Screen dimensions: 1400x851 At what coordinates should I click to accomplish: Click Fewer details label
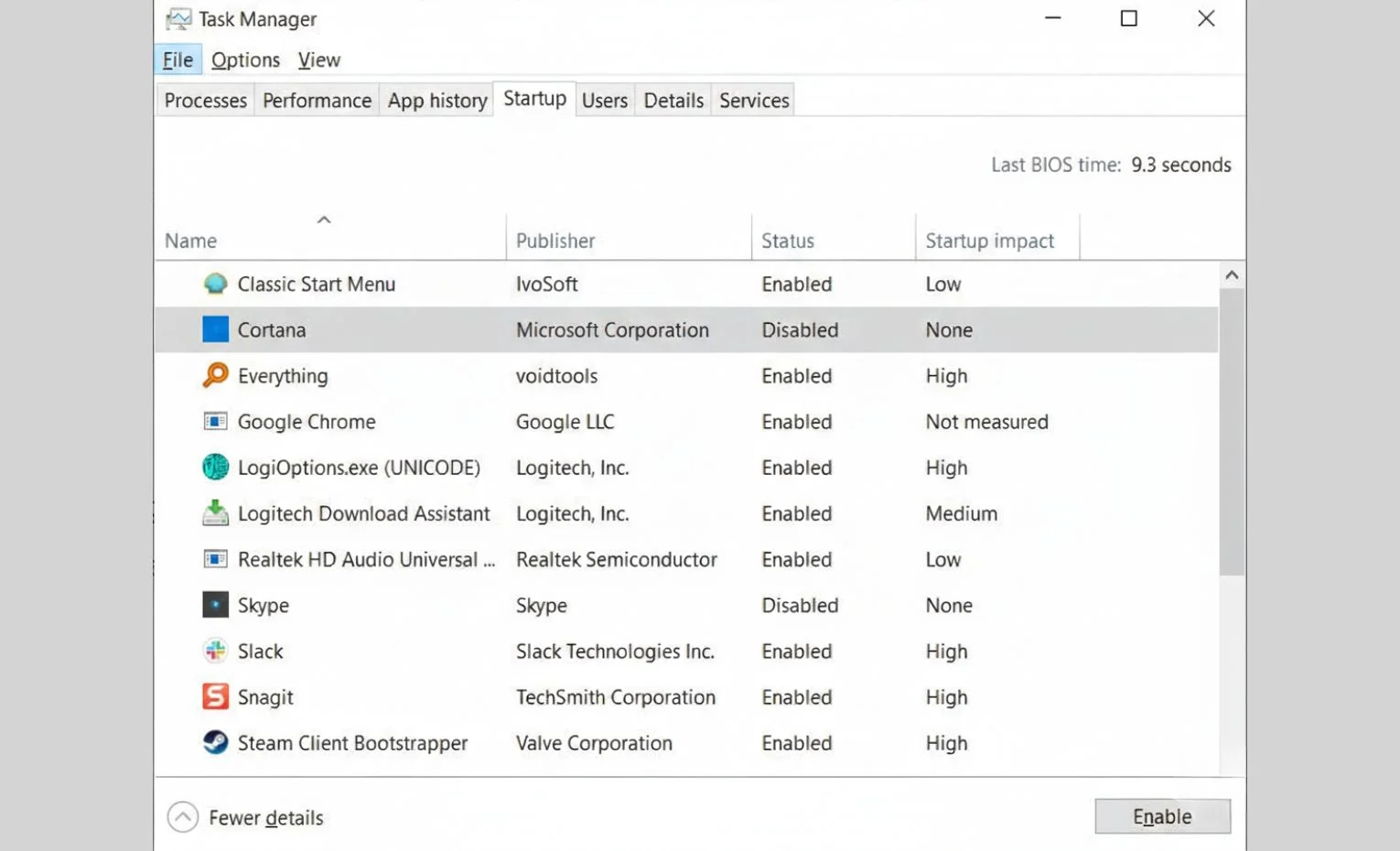coord(266,817)
